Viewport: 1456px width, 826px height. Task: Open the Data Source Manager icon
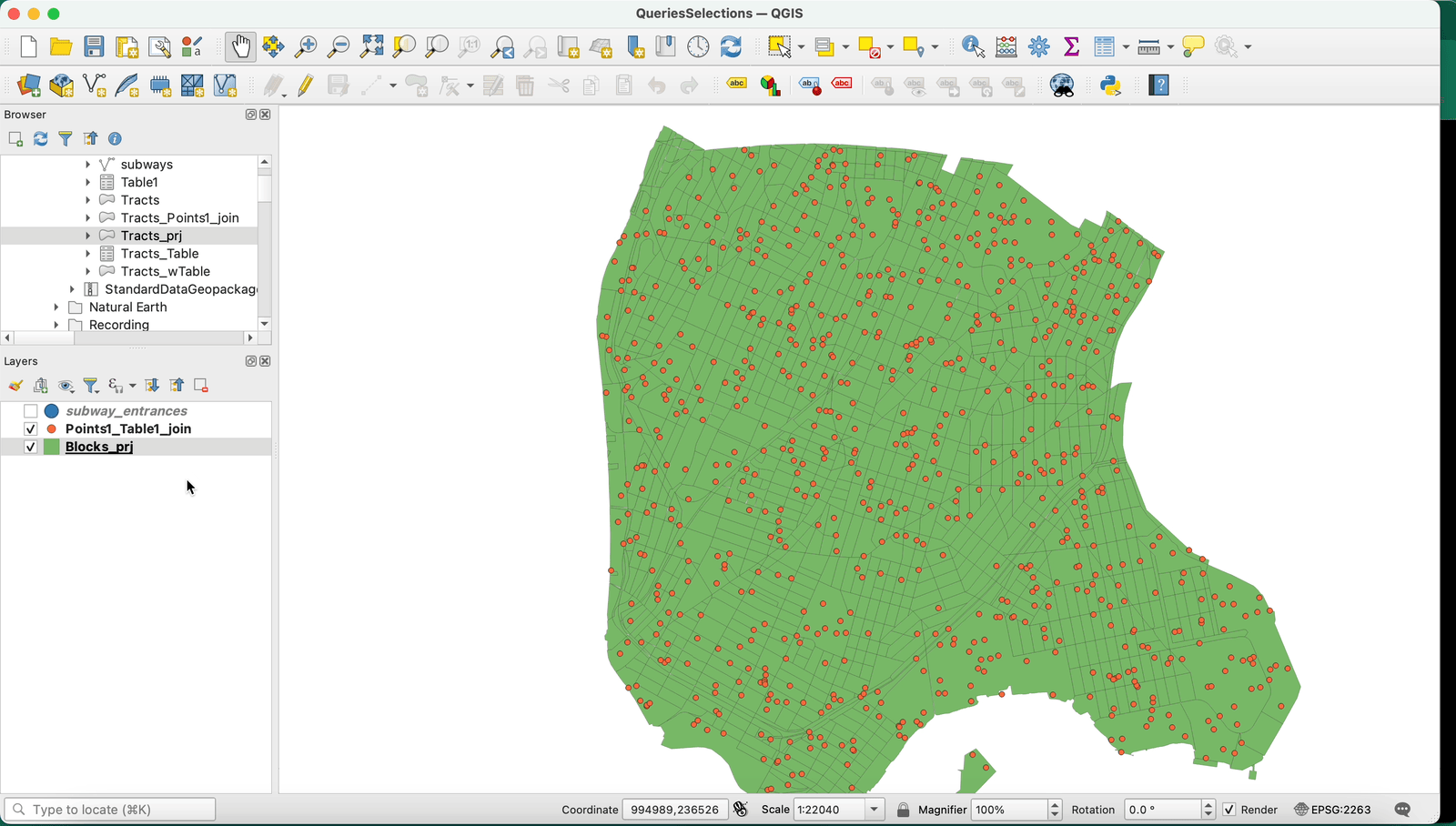click(x=29, y=86)
